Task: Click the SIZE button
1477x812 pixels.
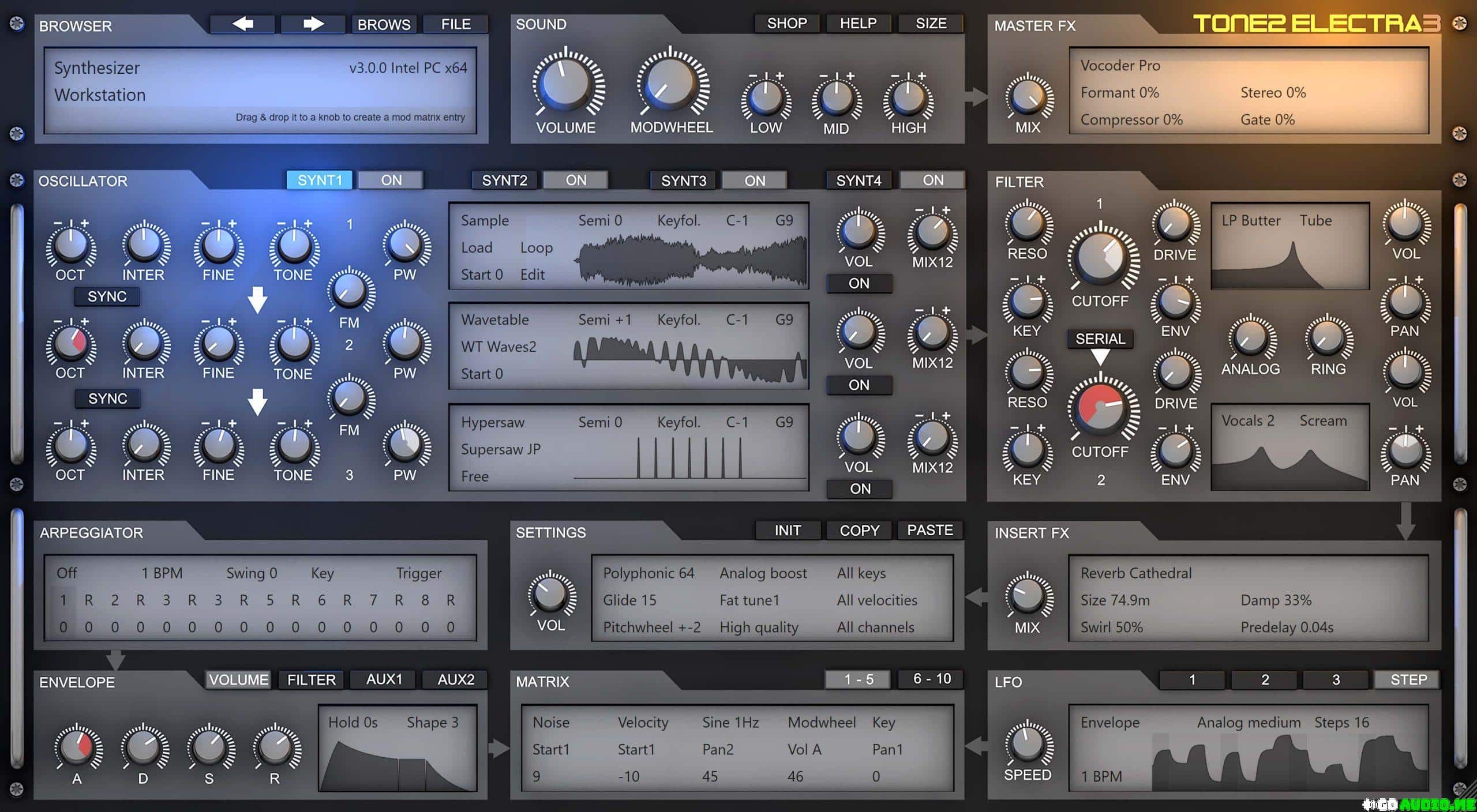Action: click(931, 24)
